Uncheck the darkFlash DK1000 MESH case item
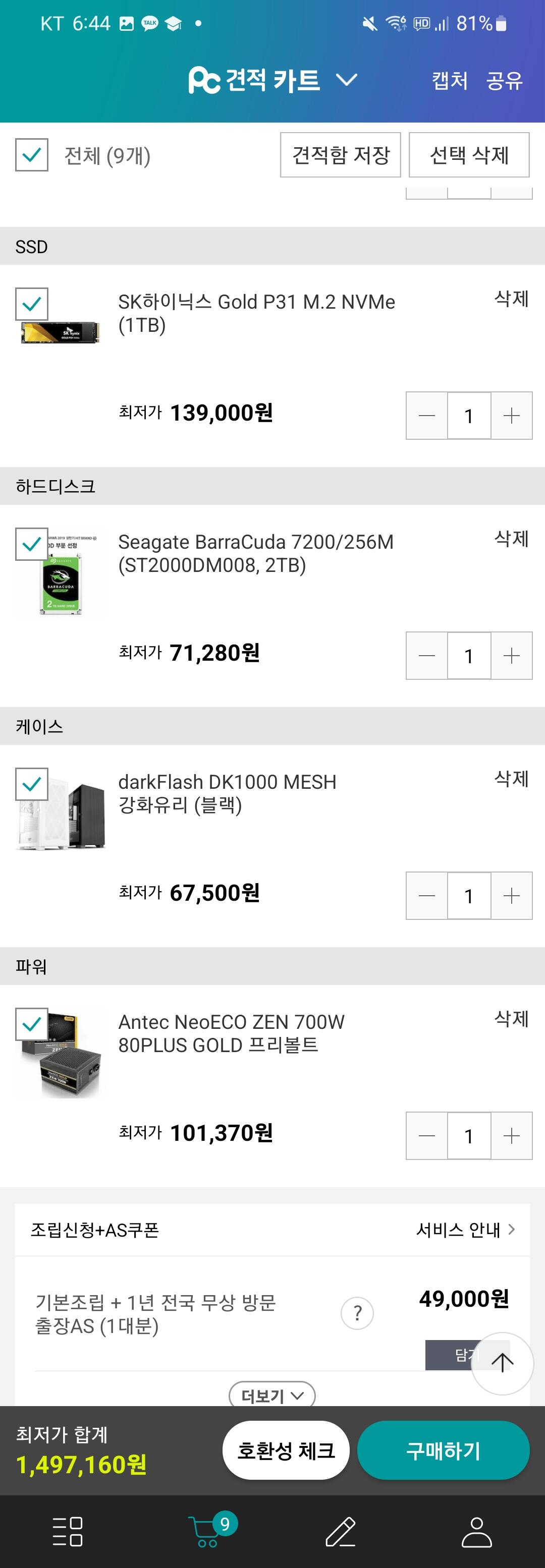This screenshot has height=1568, width=545. point(32,784)
